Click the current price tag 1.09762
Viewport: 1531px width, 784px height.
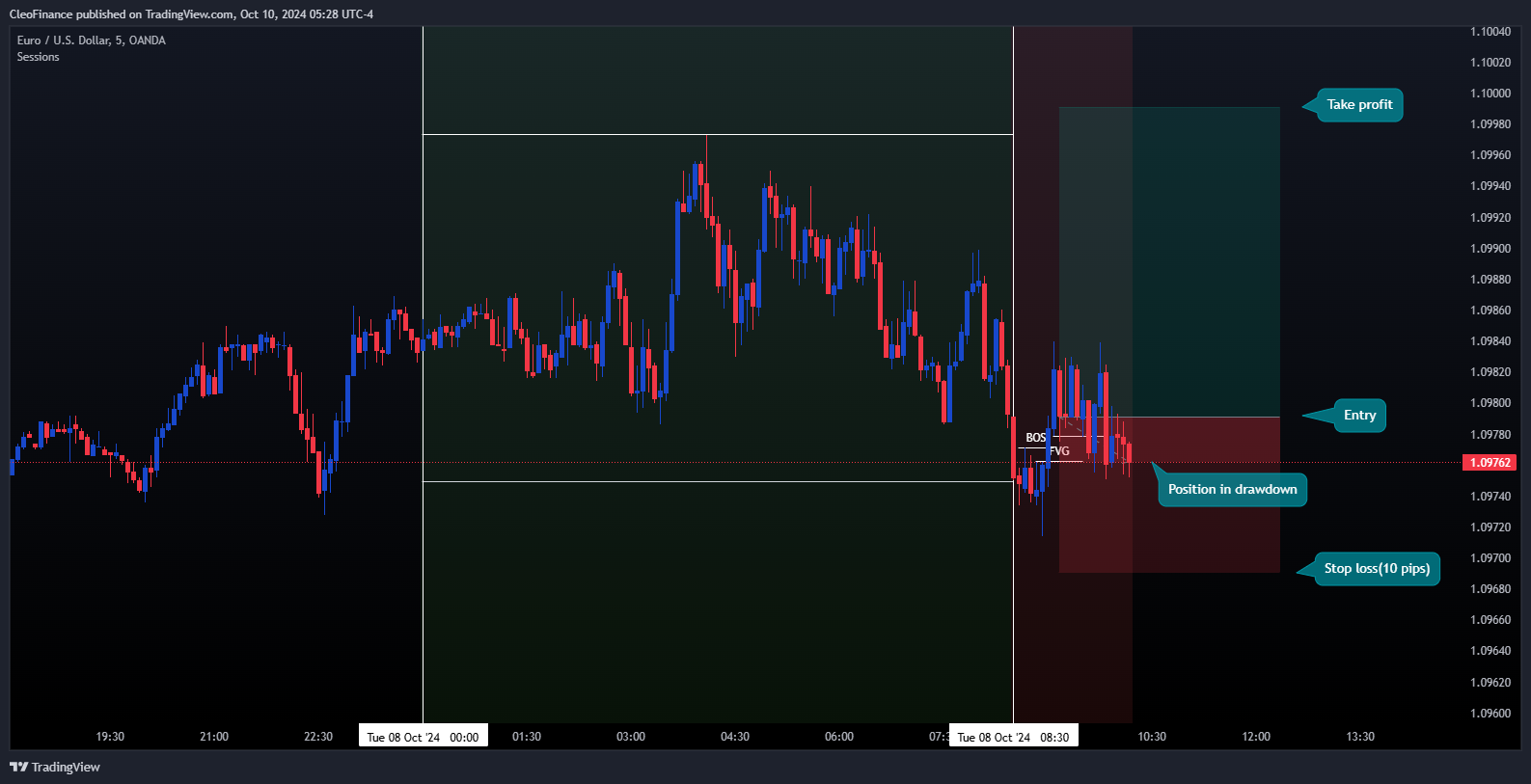tap(1490, 463)
